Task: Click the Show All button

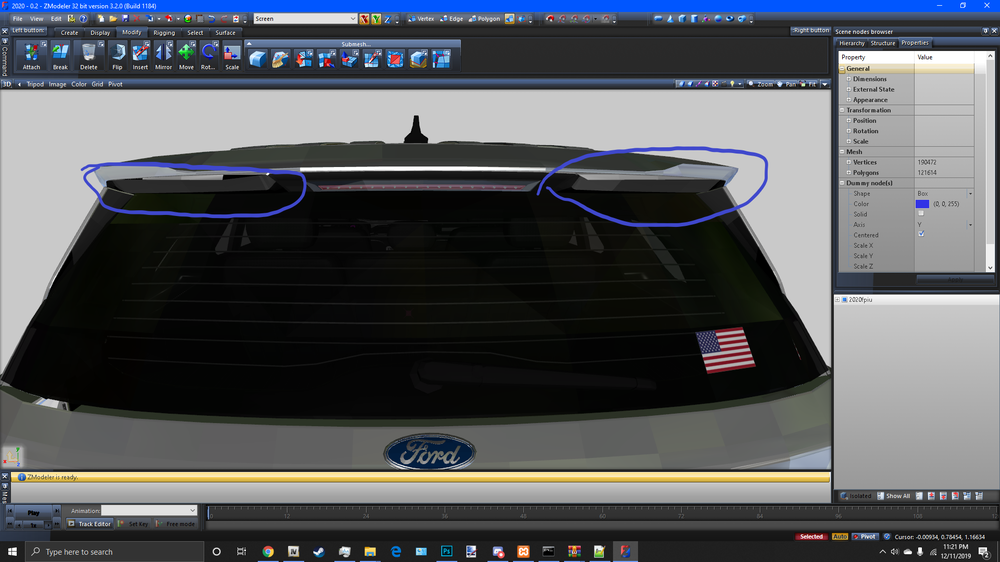Action: click(x=893, y=496)
